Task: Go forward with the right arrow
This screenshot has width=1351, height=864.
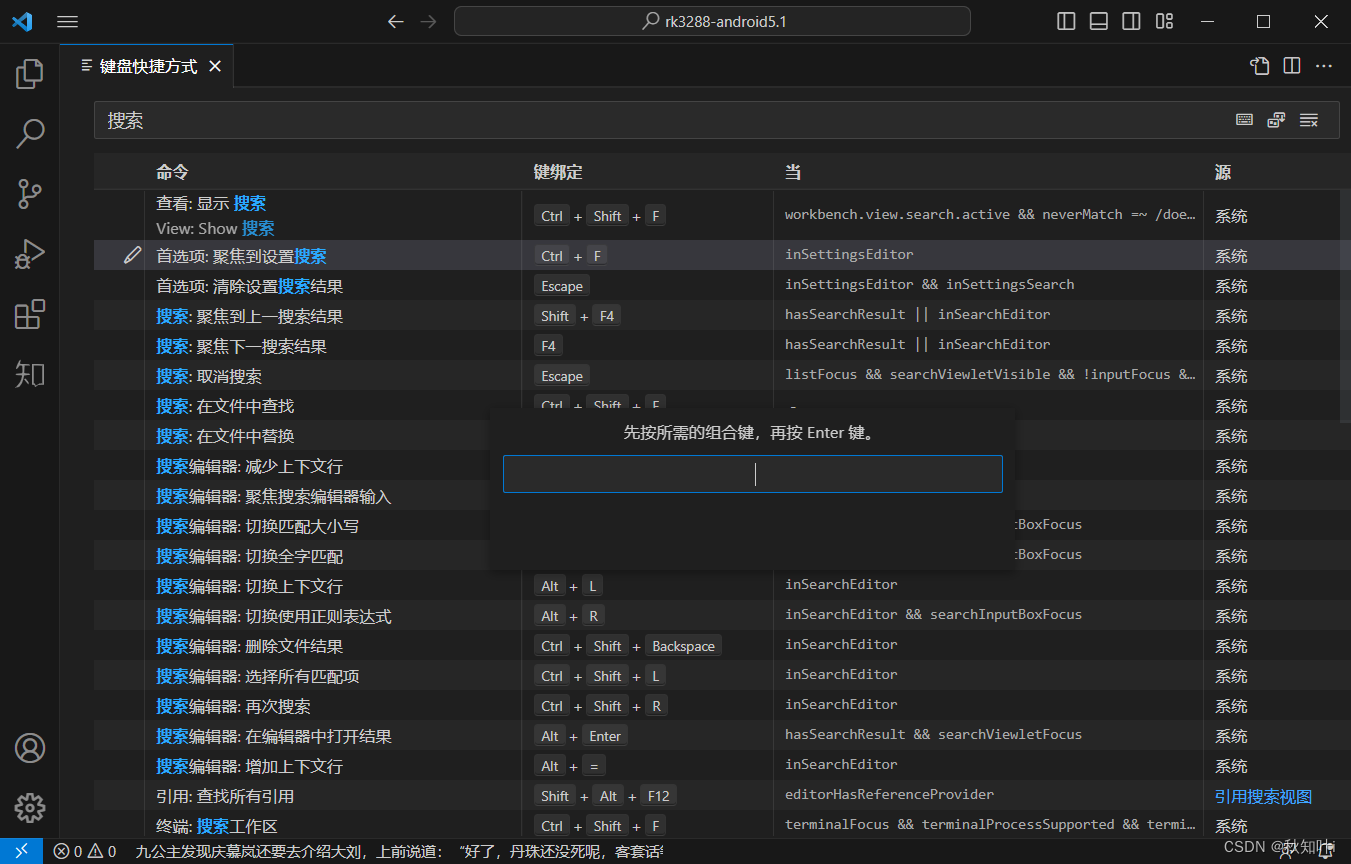Action: click(429, 21)
